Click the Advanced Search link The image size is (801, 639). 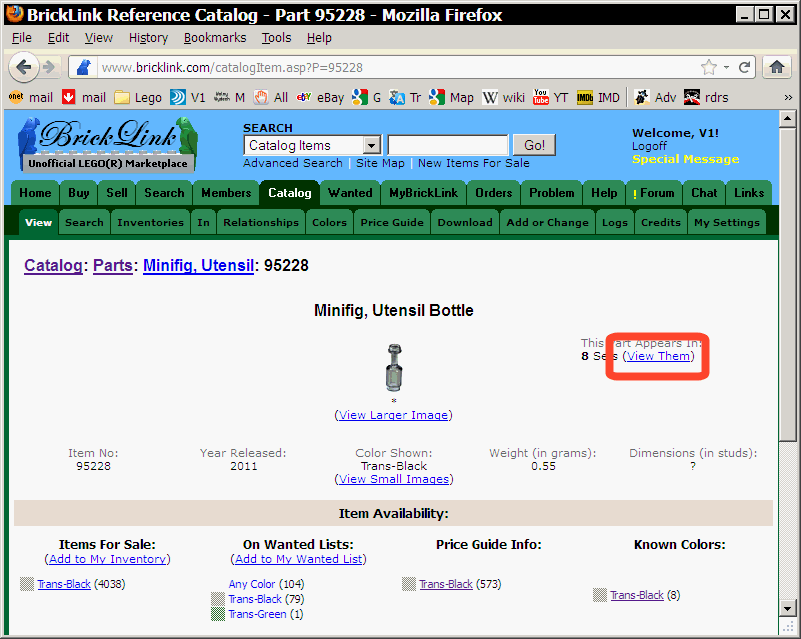pyautogui.click(x=293, y=163)
